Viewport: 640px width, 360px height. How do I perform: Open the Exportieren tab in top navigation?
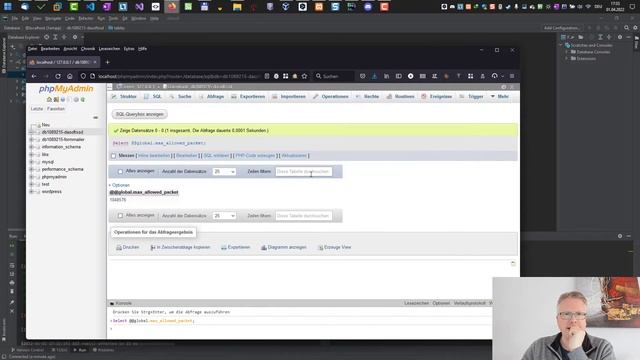click(x=248, y=97)
